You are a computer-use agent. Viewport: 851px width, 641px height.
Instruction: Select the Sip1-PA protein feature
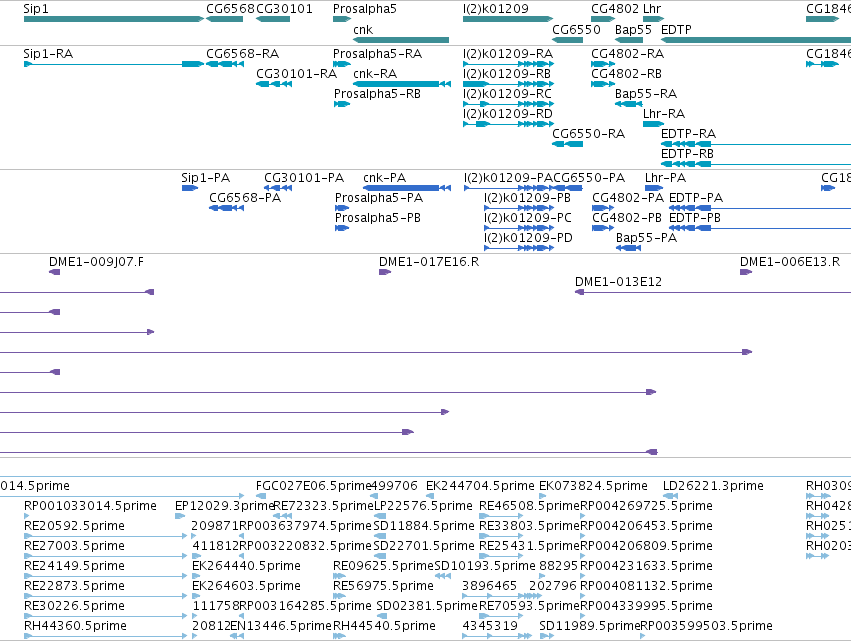190,188
